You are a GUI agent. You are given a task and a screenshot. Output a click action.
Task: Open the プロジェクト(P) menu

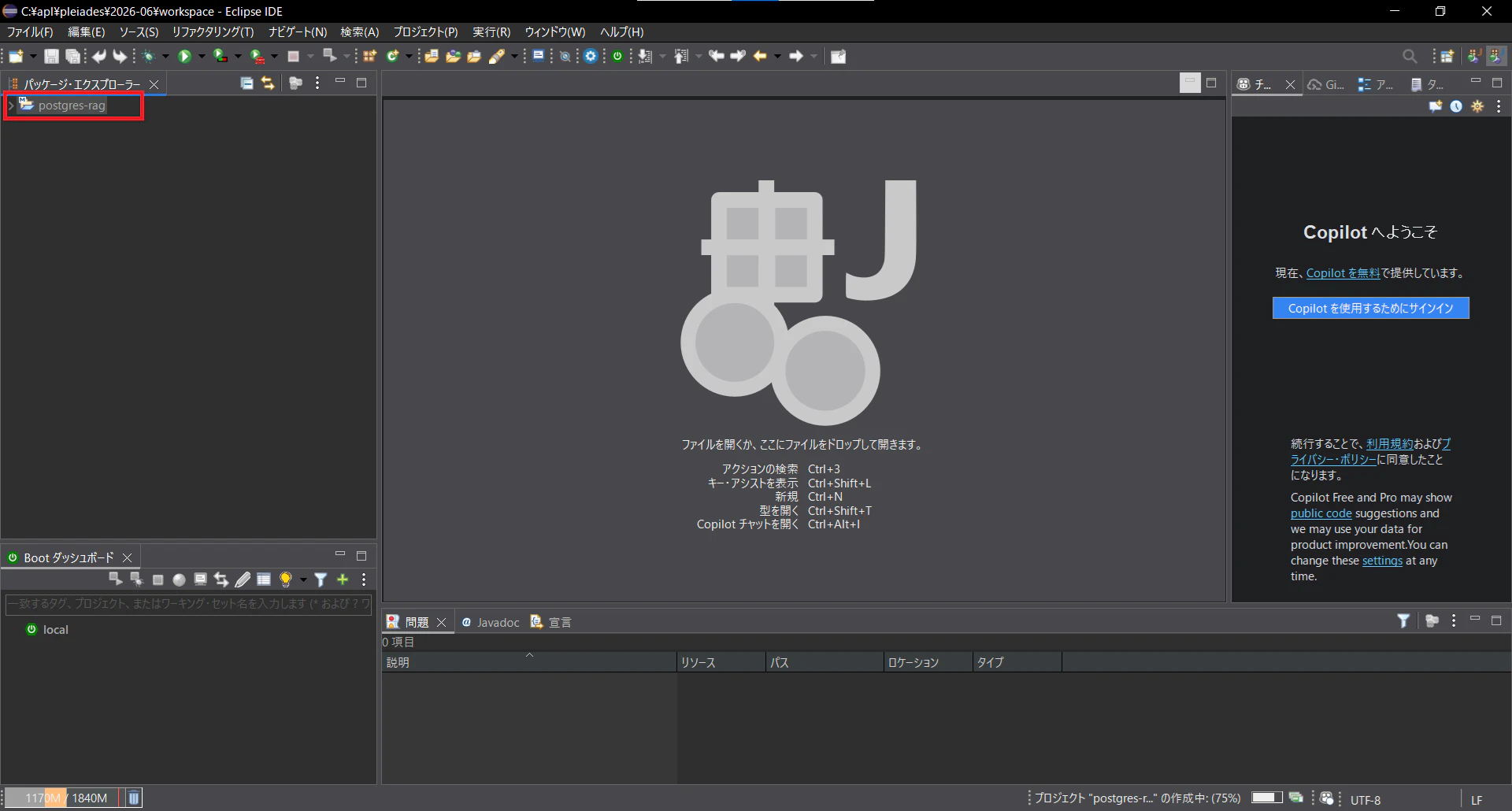point(425,32)
